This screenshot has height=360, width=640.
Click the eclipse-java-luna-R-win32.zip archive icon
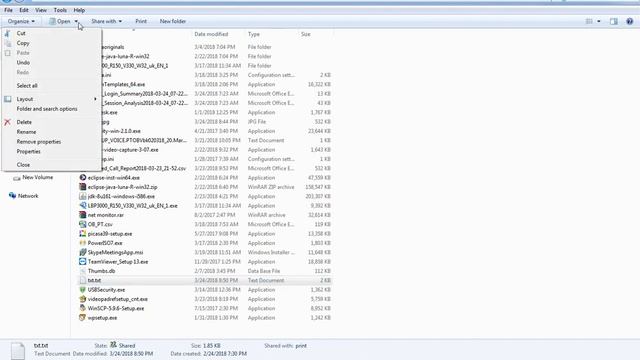tap(82, 187)
